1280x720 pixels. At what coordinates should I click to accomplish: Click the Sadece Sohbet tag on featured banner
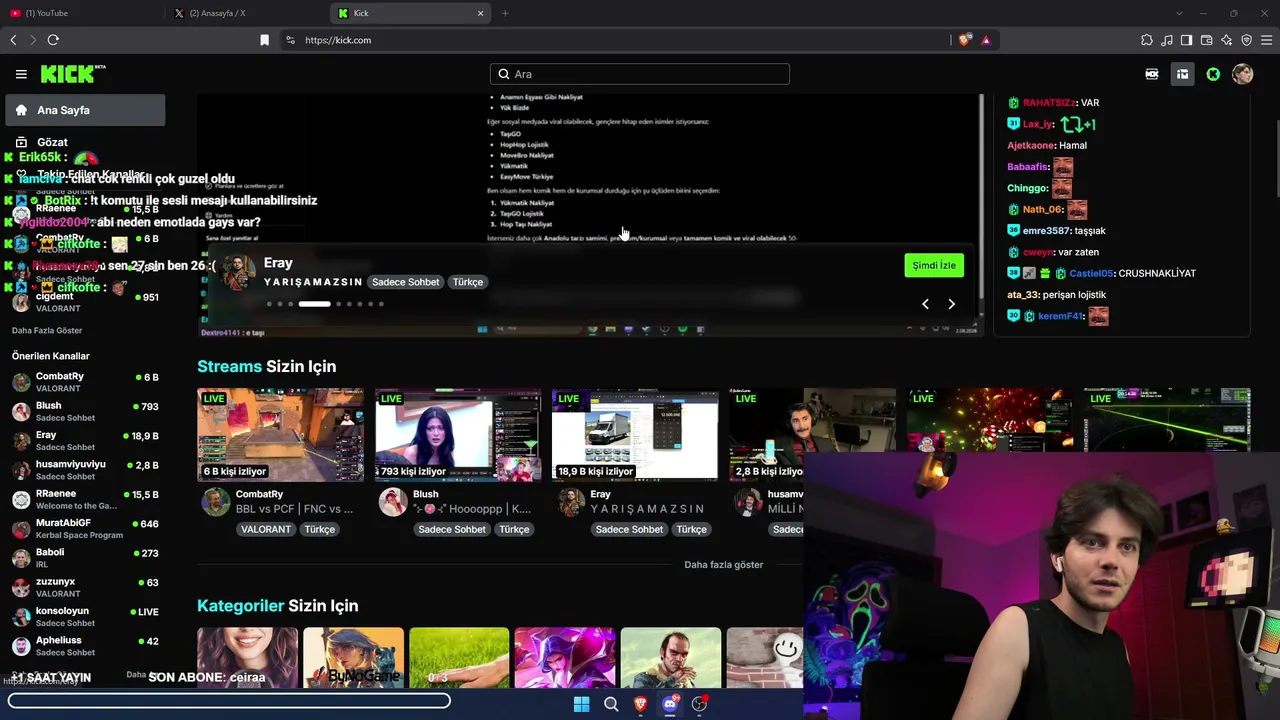[x=406, y=282]
